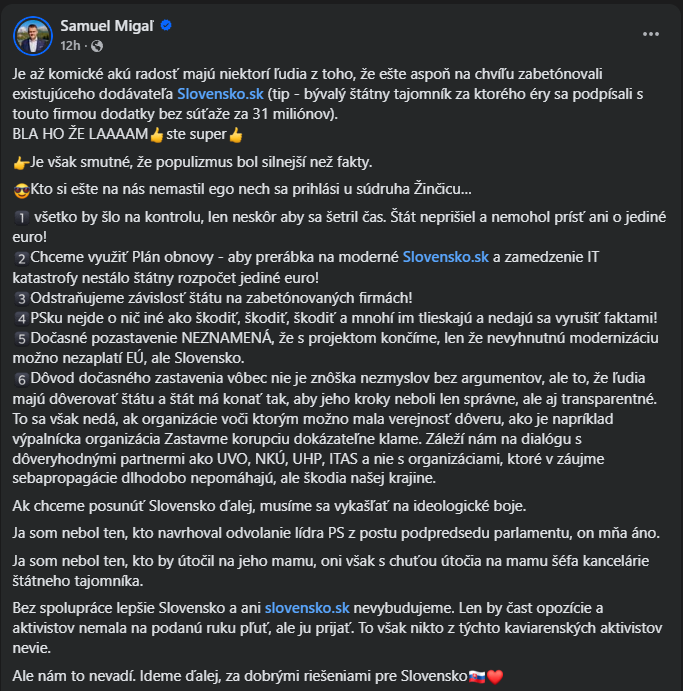Screen dimensions: 683x691
Task: Click the pointing finger emoji before 'Je však smutné'
Action: tap(20, 162)
